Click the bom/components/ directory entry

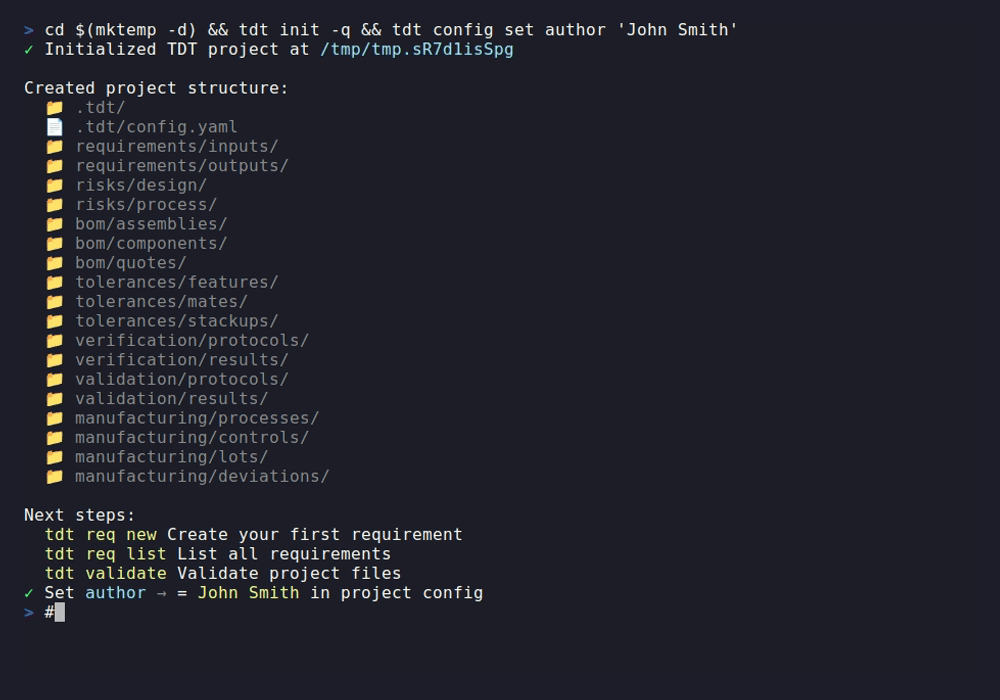(x=151, y=243)
